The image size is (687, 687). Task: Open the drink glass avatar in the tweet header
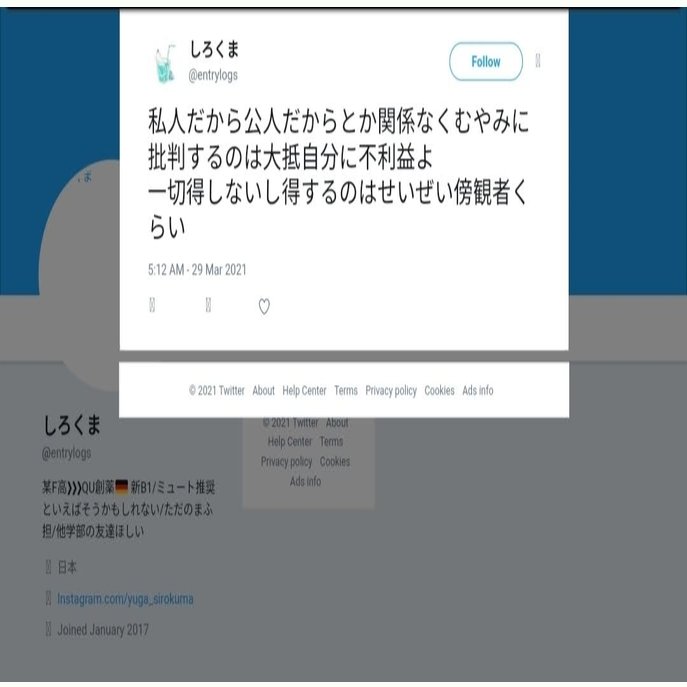coord(165,63)
